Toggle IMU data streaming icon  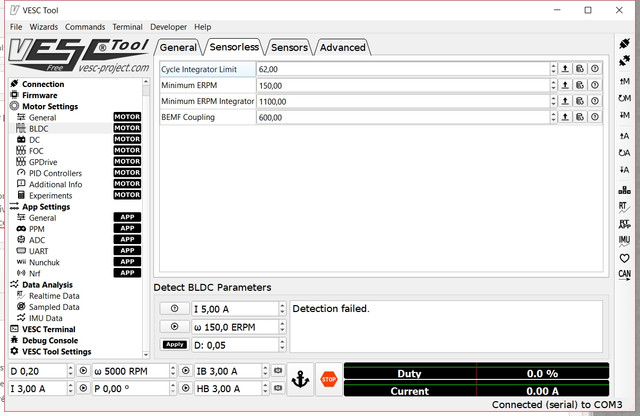point(624,241)
